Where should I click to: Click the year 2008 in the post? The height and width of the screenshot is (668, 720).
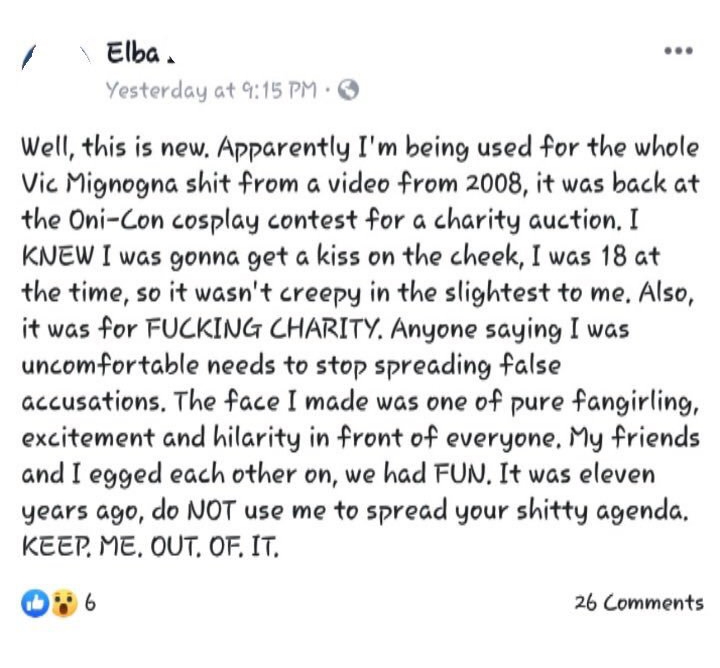tap(493, 184)
